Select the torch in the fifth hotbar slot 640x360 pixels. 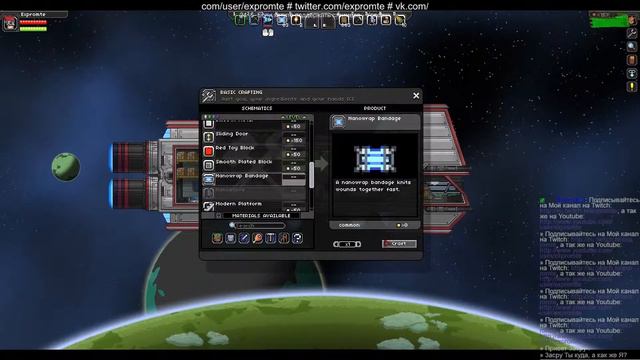pyautogui.click(x=296, y=20)
